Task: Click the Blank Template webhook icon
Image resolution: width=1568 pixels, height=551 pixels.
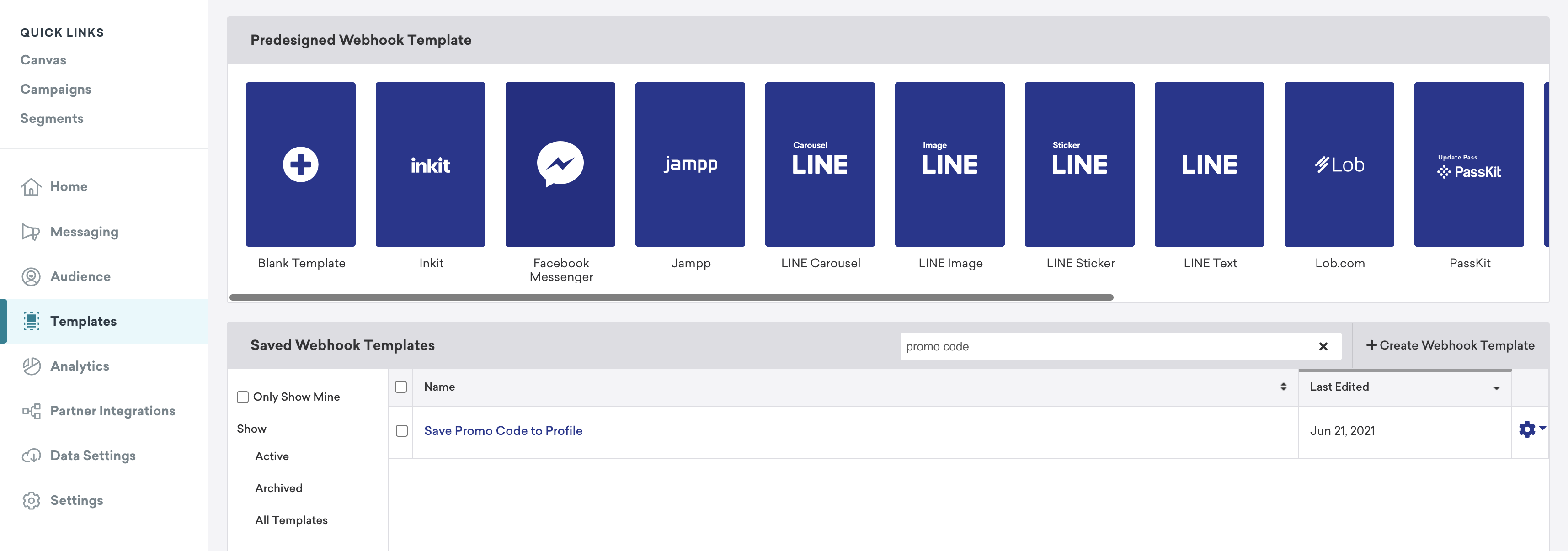Action: (300, 164)
